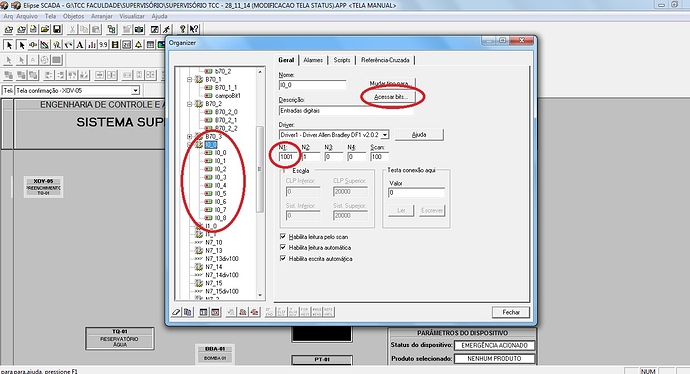690x374 pixels.
Task: Select the alarm bell object tool
Action: coord(138,45)
